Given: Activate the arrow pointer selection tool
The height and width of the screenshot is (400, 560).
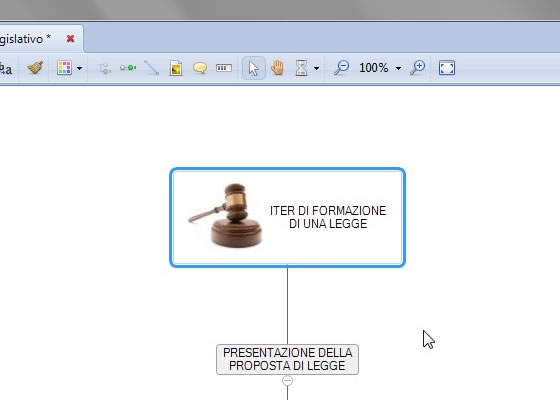Looking at the screenshot, I should click(254, 68).
